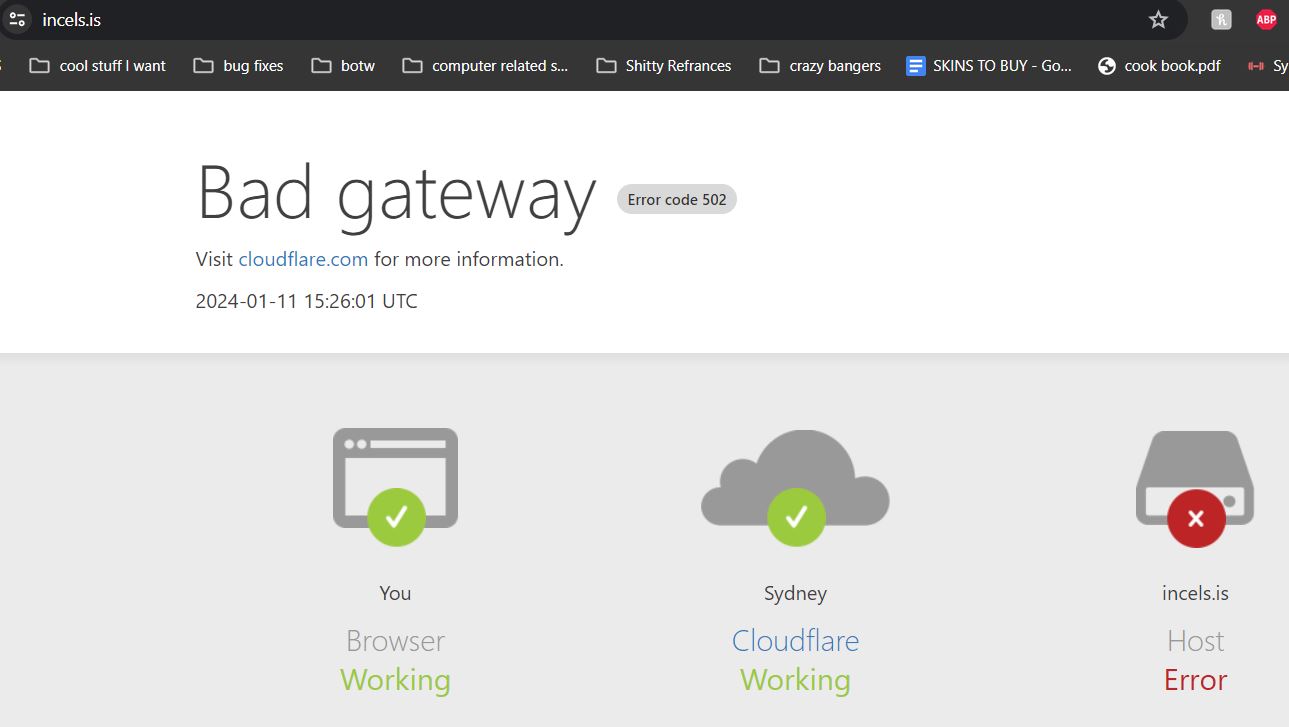The width and height of the screenshot is (1289, 727).
Task: Click the incels.is URL in the address bar
Action: [71, 20]
